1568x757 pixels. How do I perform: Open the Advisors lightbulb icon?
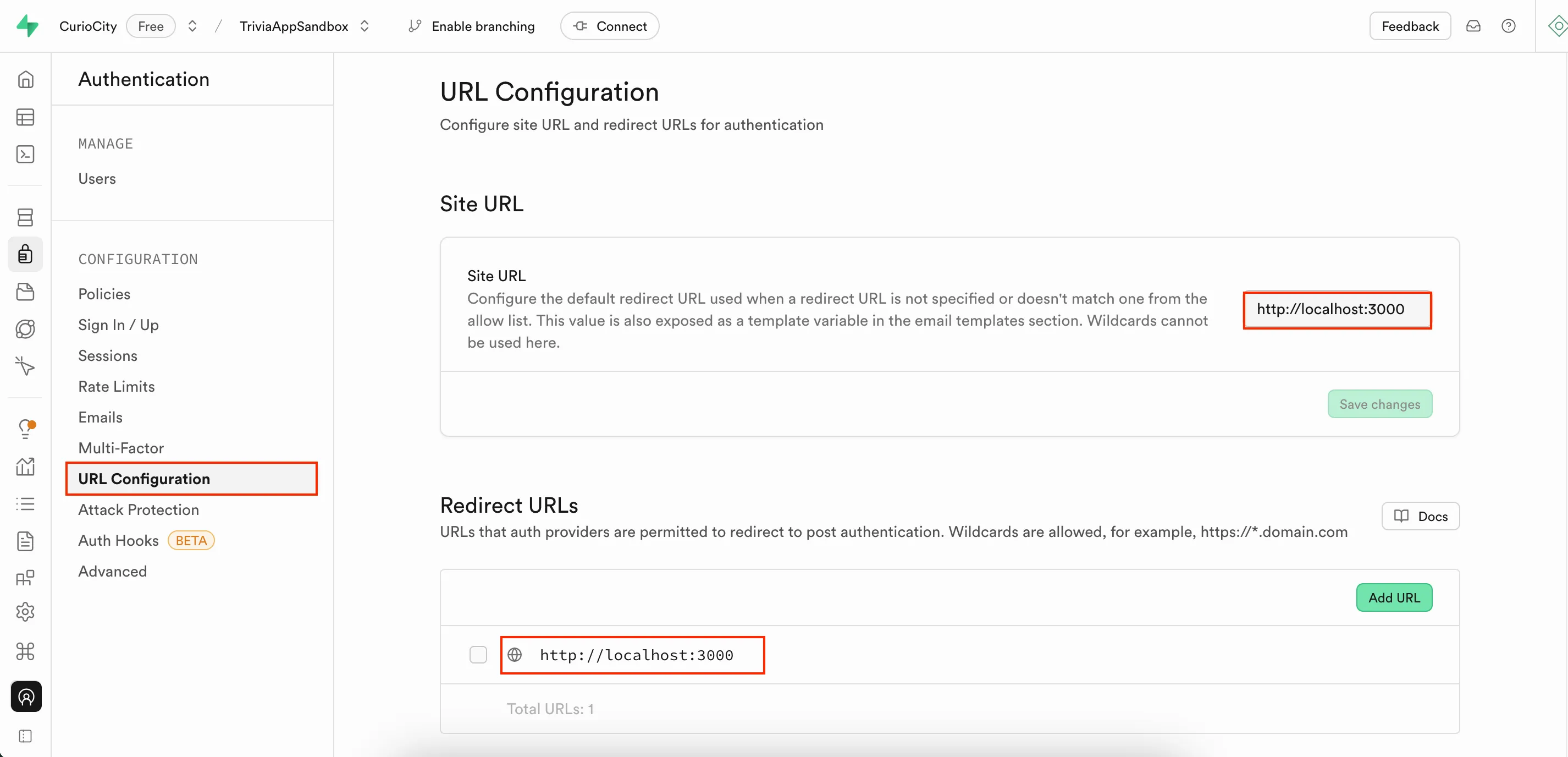(x=25, y=429)
